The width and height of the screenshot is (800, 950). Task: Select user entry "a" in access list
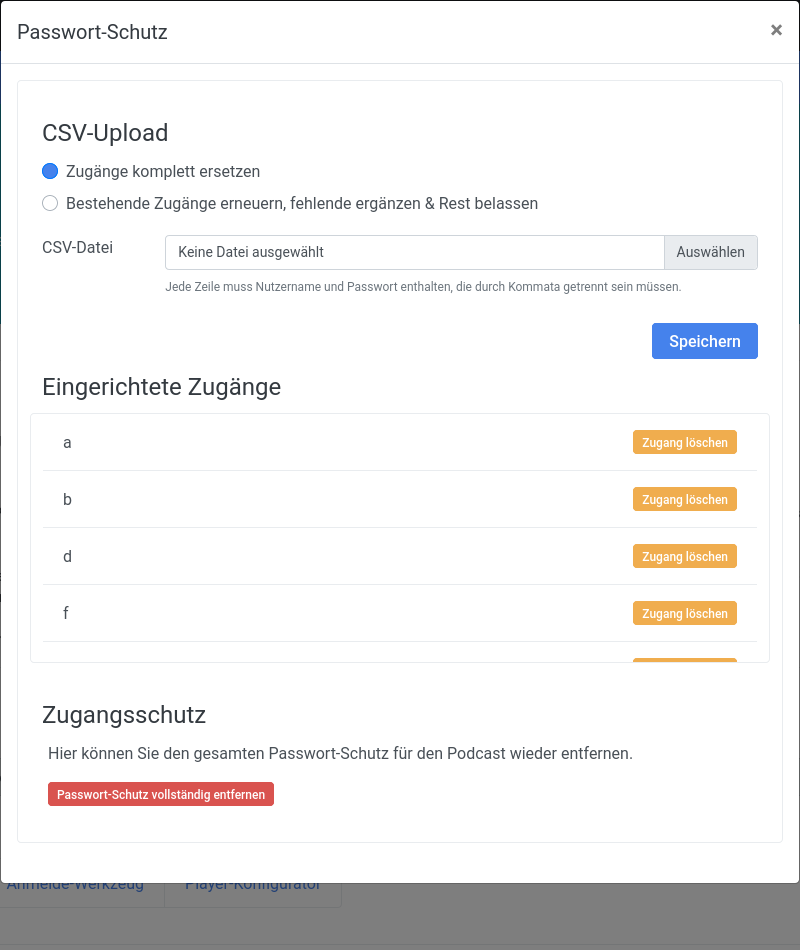67,442
